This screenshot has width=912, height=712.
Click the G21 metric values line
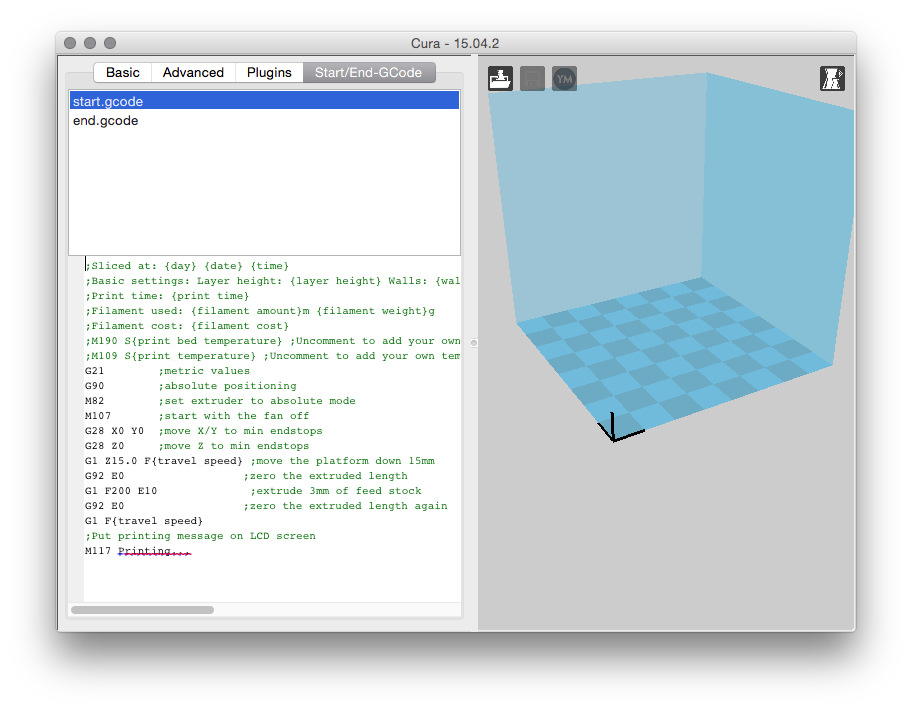[x=167, y=371]
